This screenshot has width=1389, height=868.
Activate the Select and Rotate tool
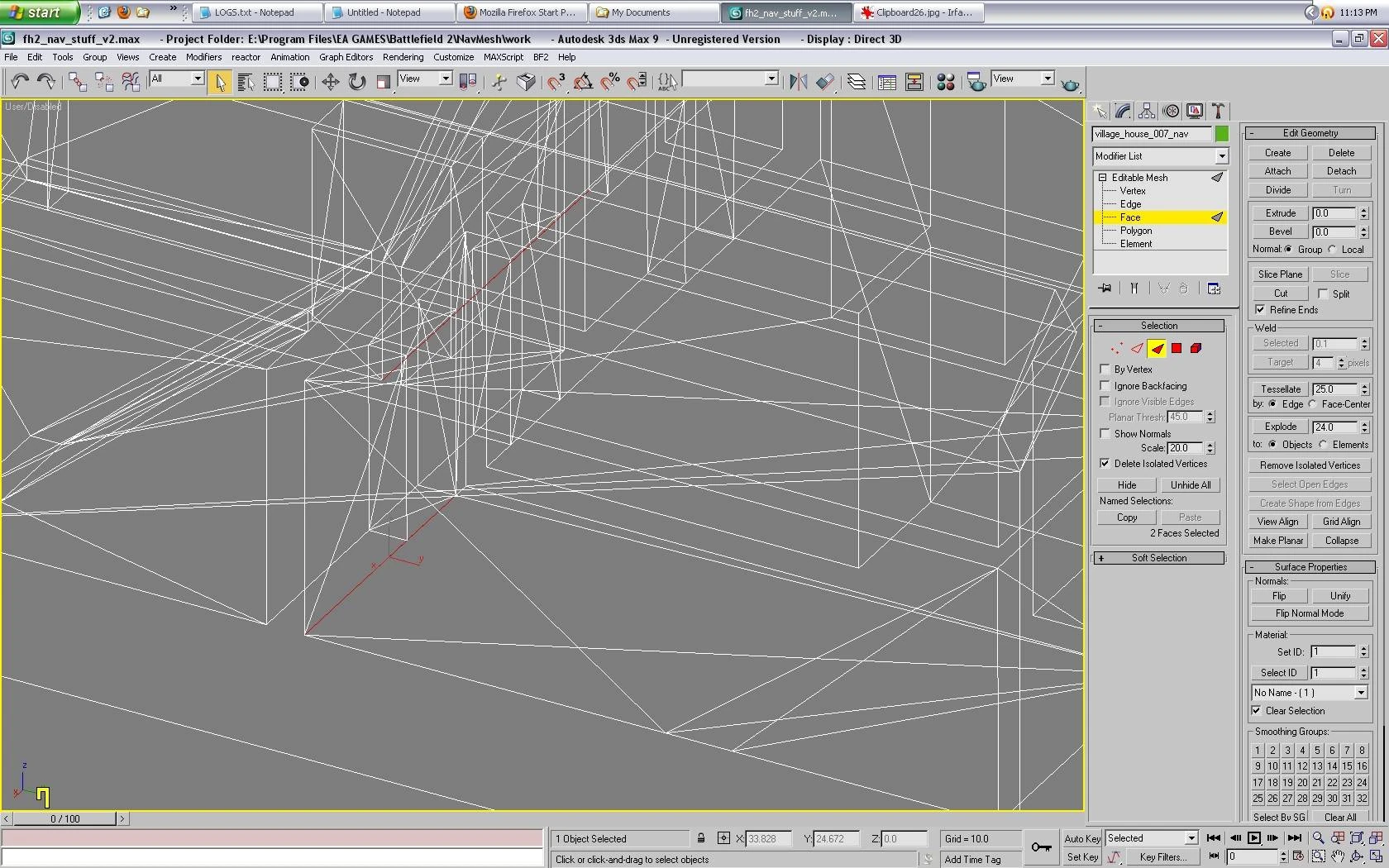click(x=356, y=81)
